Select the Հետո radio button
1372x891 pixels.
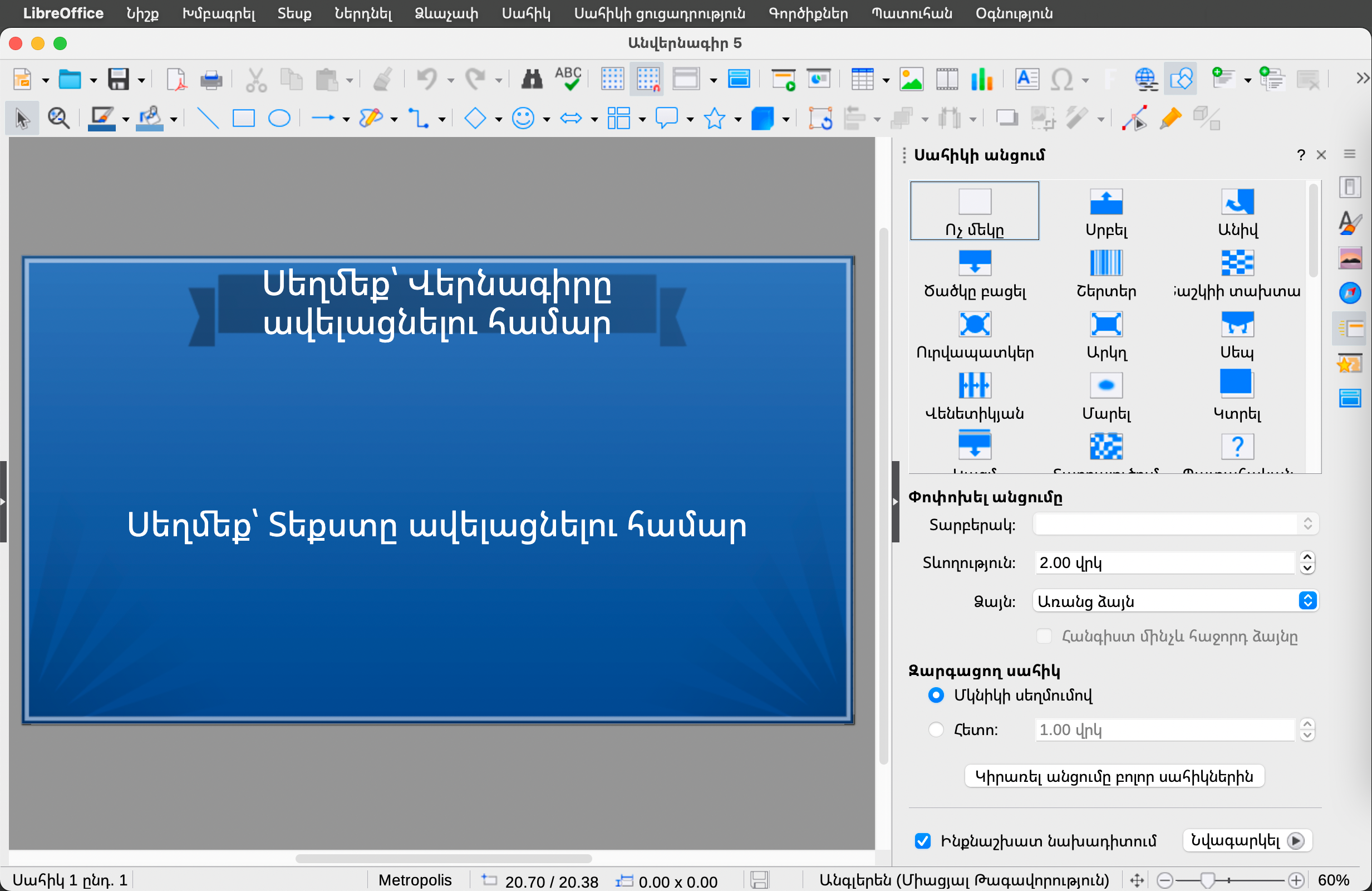point(936,730)
